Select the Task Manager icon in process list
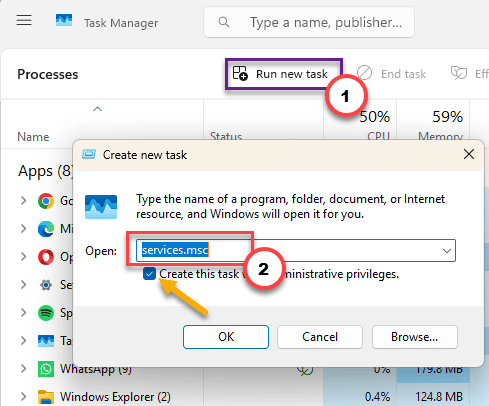This screenshot has width=489, height=406. coord(46,341)
